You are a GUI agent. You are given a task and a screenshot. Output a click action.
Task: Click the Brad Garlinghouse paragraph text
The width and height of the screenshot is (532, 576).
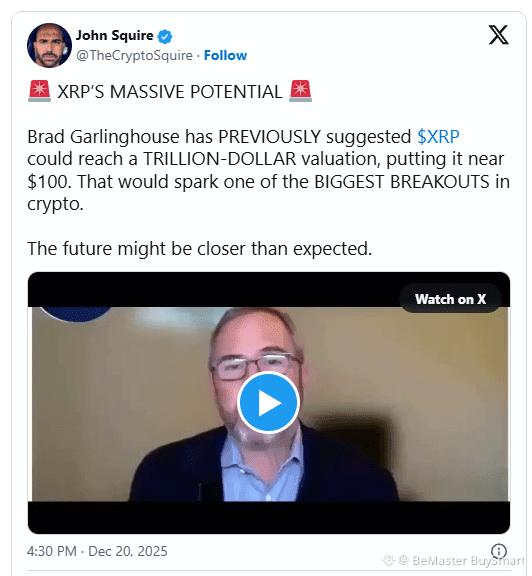coord(269,170)
